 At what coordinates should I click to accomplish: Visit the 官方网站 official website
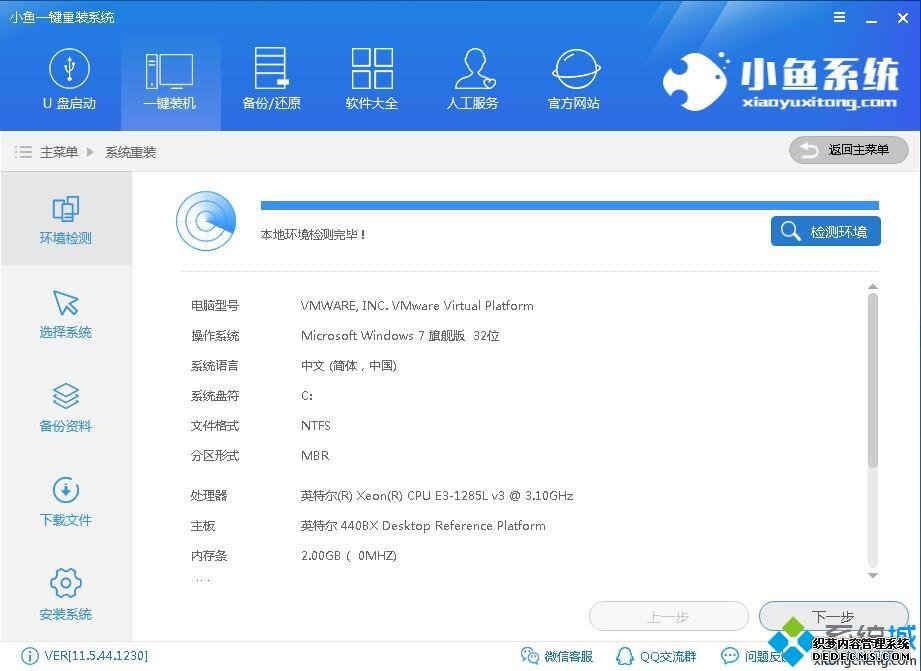pos(574,79)
